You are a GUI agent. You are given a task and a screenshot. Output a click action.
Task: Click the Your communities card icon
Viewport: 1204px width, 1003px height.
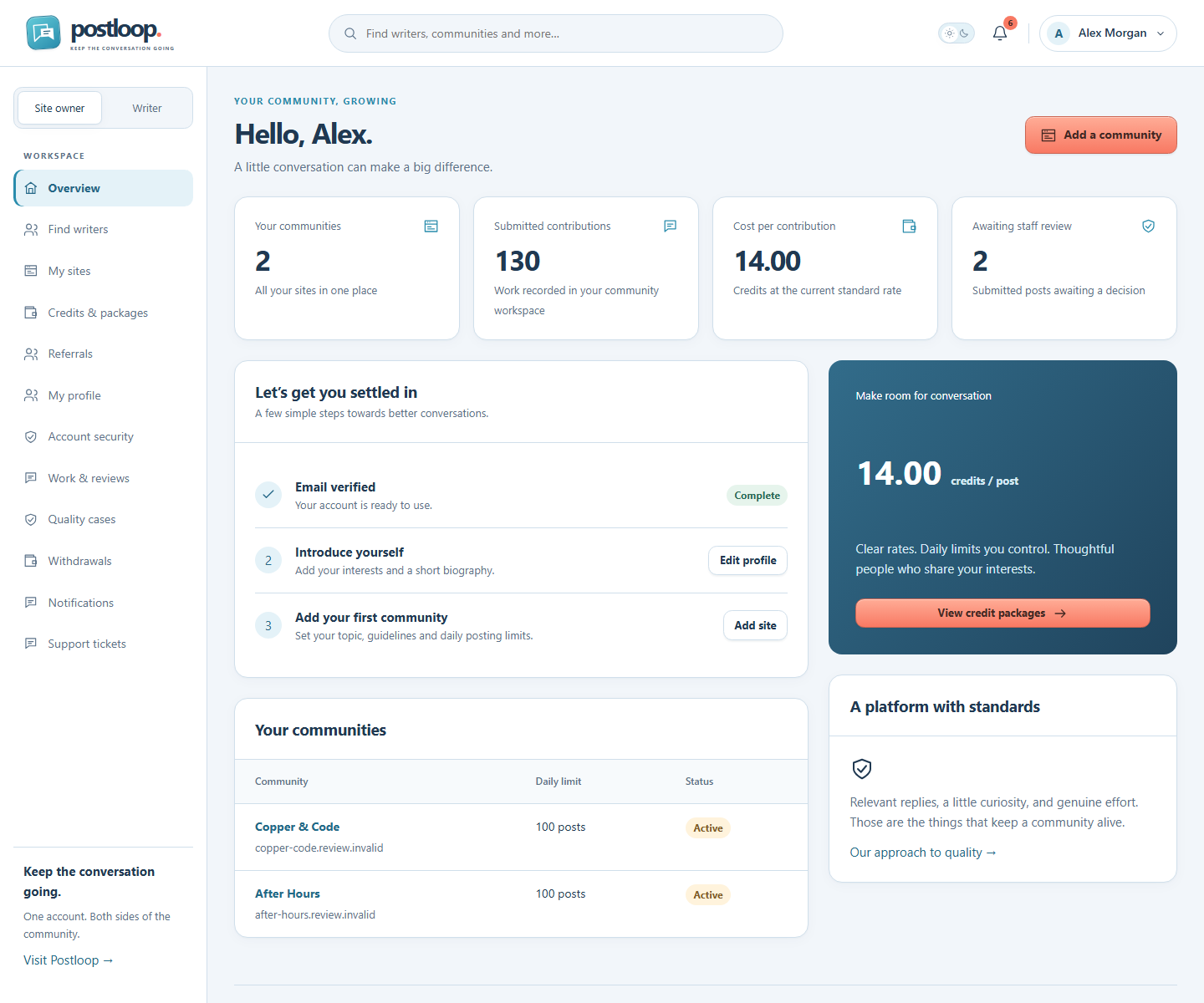pos(431,227)
